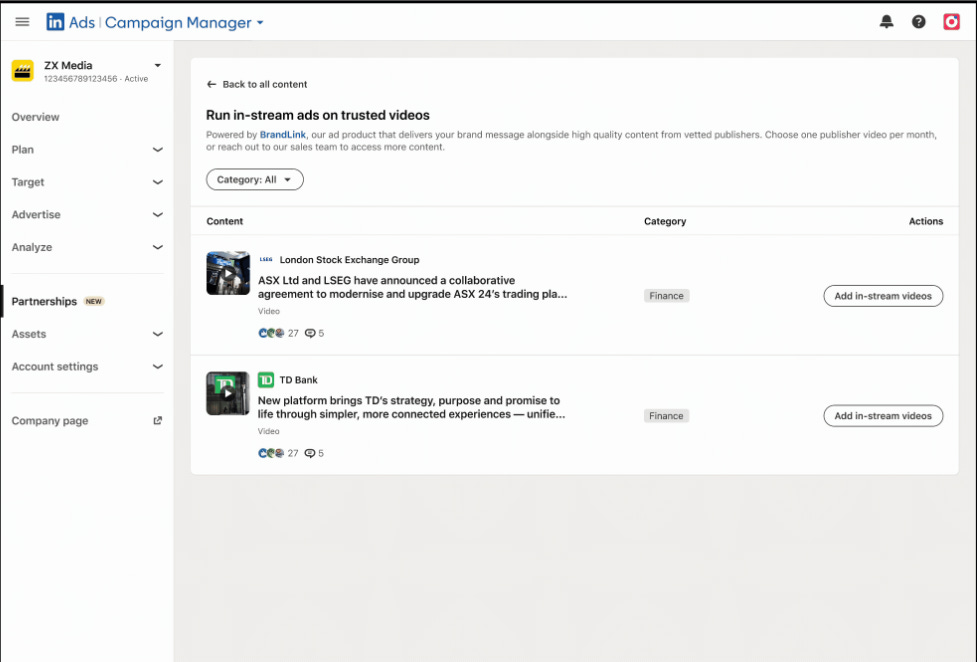Click the LinkedIn logo icon

coord(55,22)
